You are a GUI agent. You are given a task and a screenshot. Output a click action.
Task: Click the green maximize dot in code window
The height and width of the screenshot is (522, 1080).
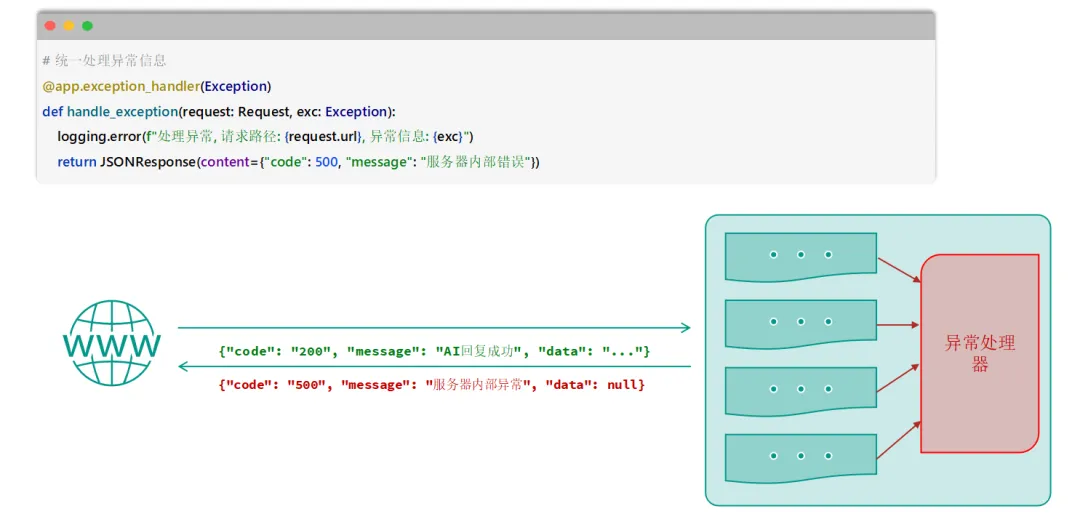87,25
